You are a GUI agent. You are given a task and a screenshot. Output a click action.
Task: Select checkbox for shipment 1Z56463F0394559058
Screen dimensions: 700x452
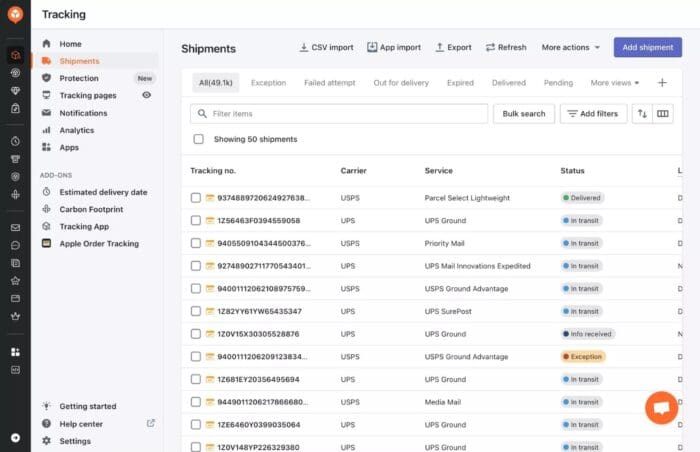[x=196, y=220]
